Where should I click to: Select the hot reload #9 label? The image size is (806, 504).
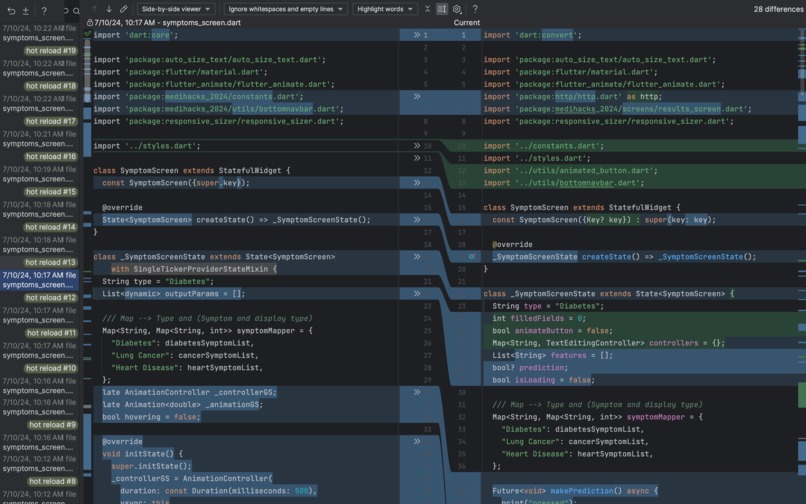coord(52,425)
